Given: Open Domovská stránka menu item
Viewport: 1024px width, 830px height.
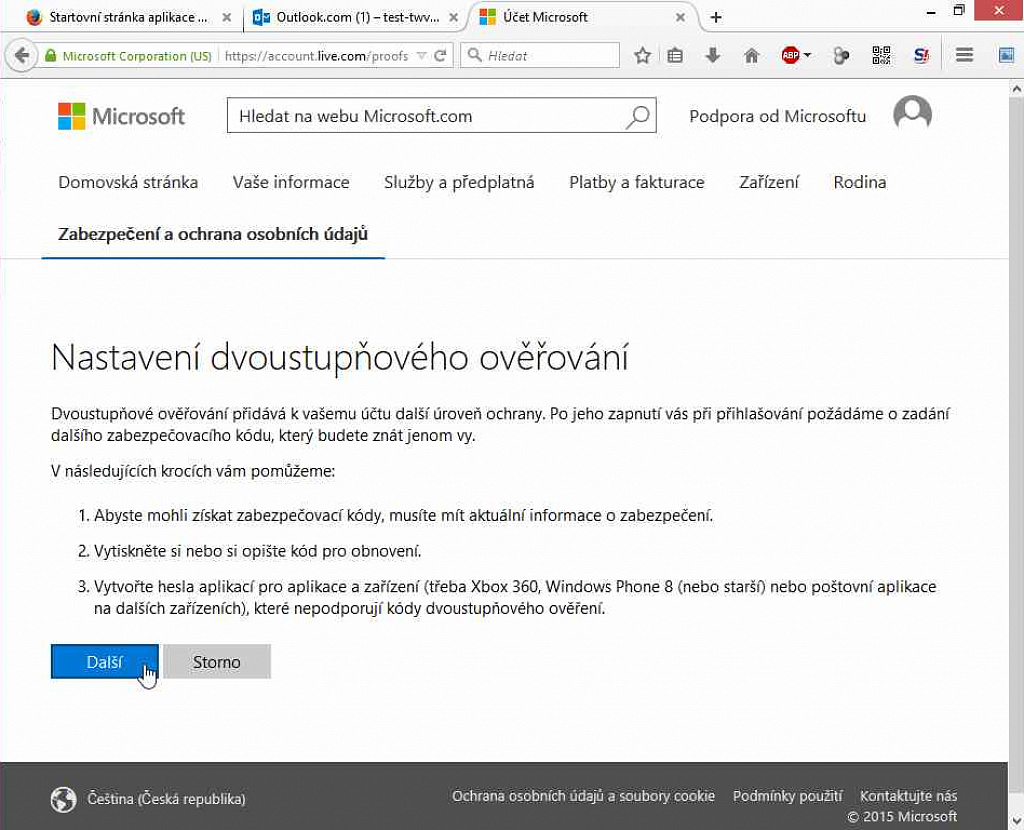Looking at the screenshot, I should [128, 182].
